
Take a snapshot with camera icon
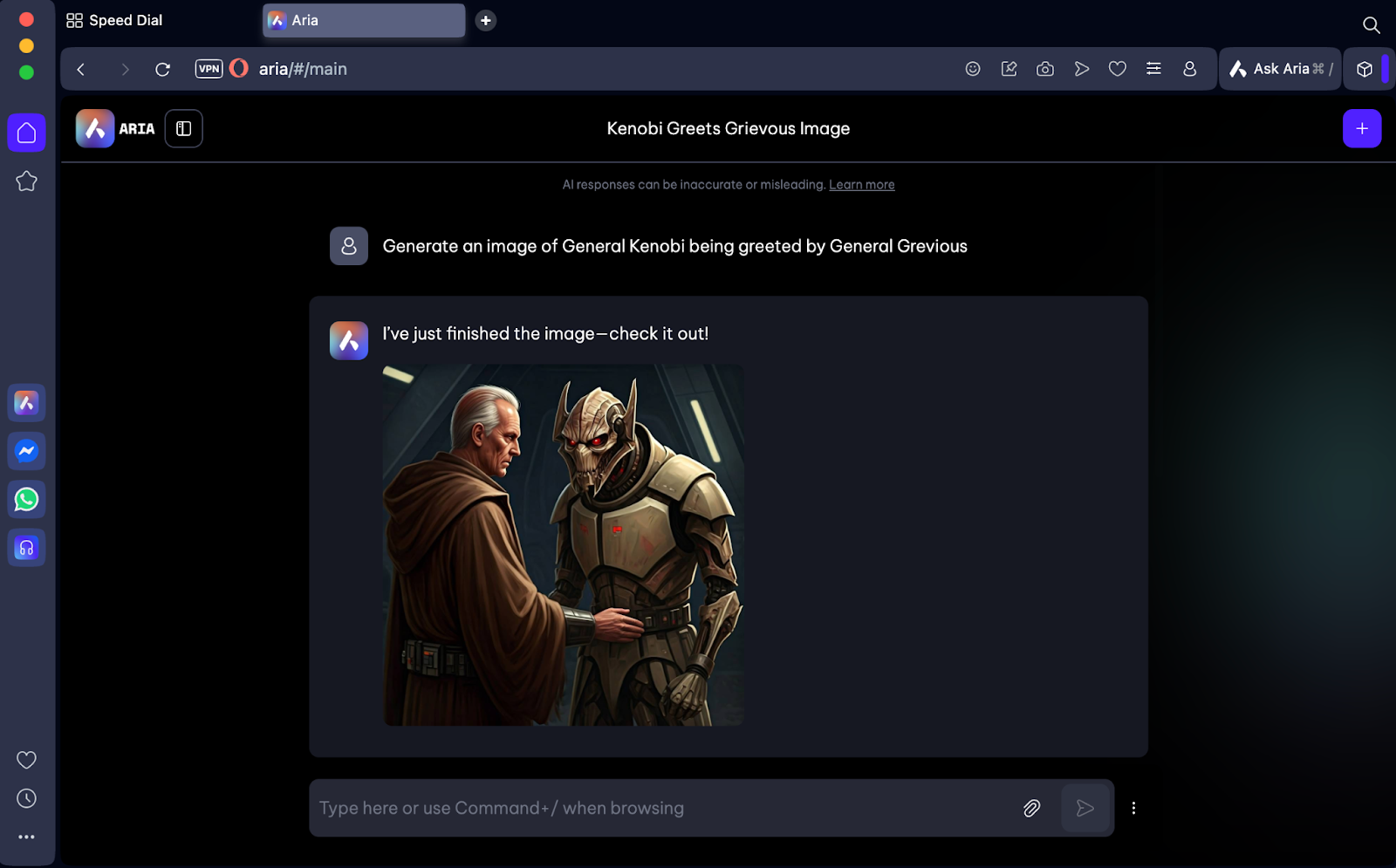(x=1045, y=69)
